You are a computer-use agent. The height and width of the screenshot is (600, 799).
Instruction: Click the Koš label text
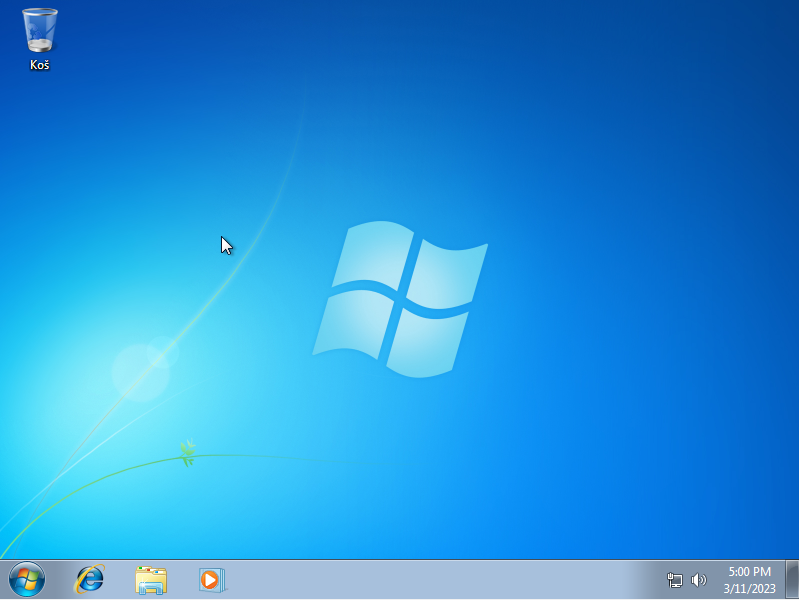(x=40, y=65)
